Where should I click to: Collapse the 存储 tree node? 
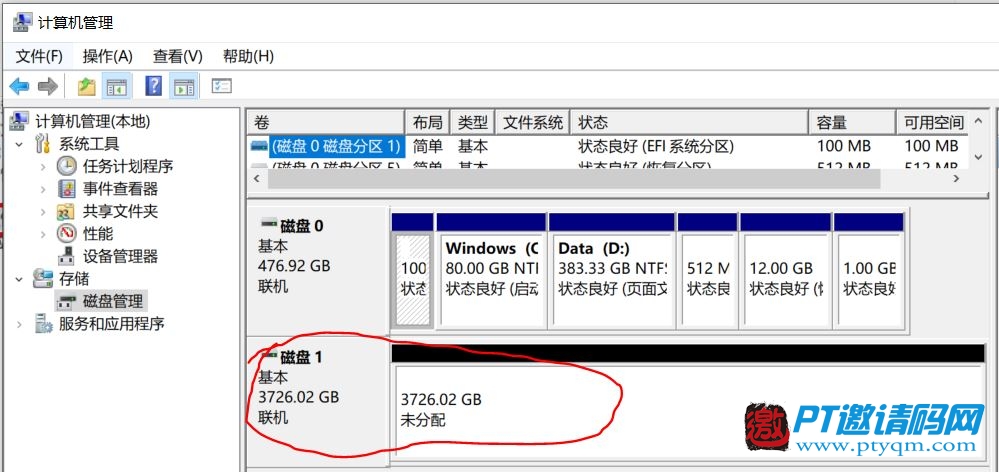(20, 279)
